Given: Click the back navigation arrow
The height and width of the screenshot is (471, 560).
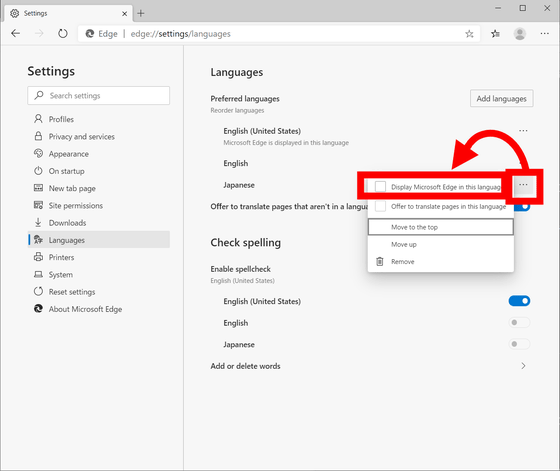Looking at the screenshot, I should 16,34.
